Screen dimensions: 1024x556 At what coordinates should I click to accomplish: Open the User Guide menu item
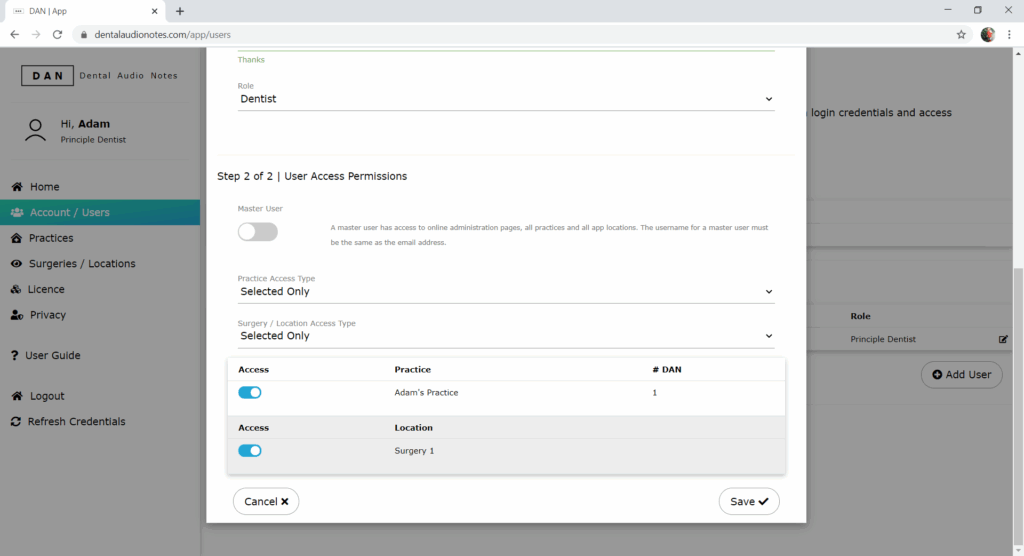click(52, 356)
